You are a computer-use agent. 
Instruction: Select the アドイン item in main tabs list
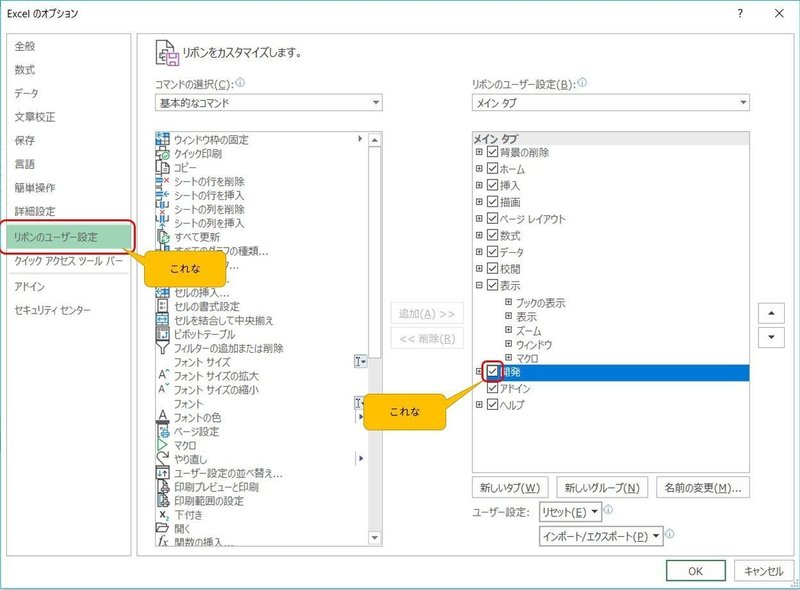tap(515, 388)
